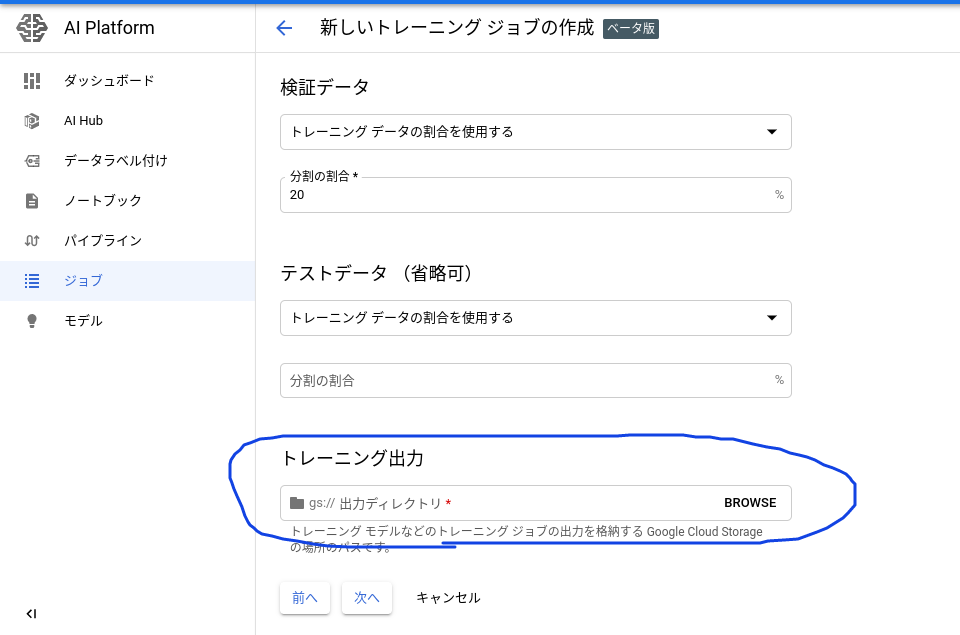Click the キャンセル button
Viewport: 960px width, 635px height.
(x=448, y=598)
